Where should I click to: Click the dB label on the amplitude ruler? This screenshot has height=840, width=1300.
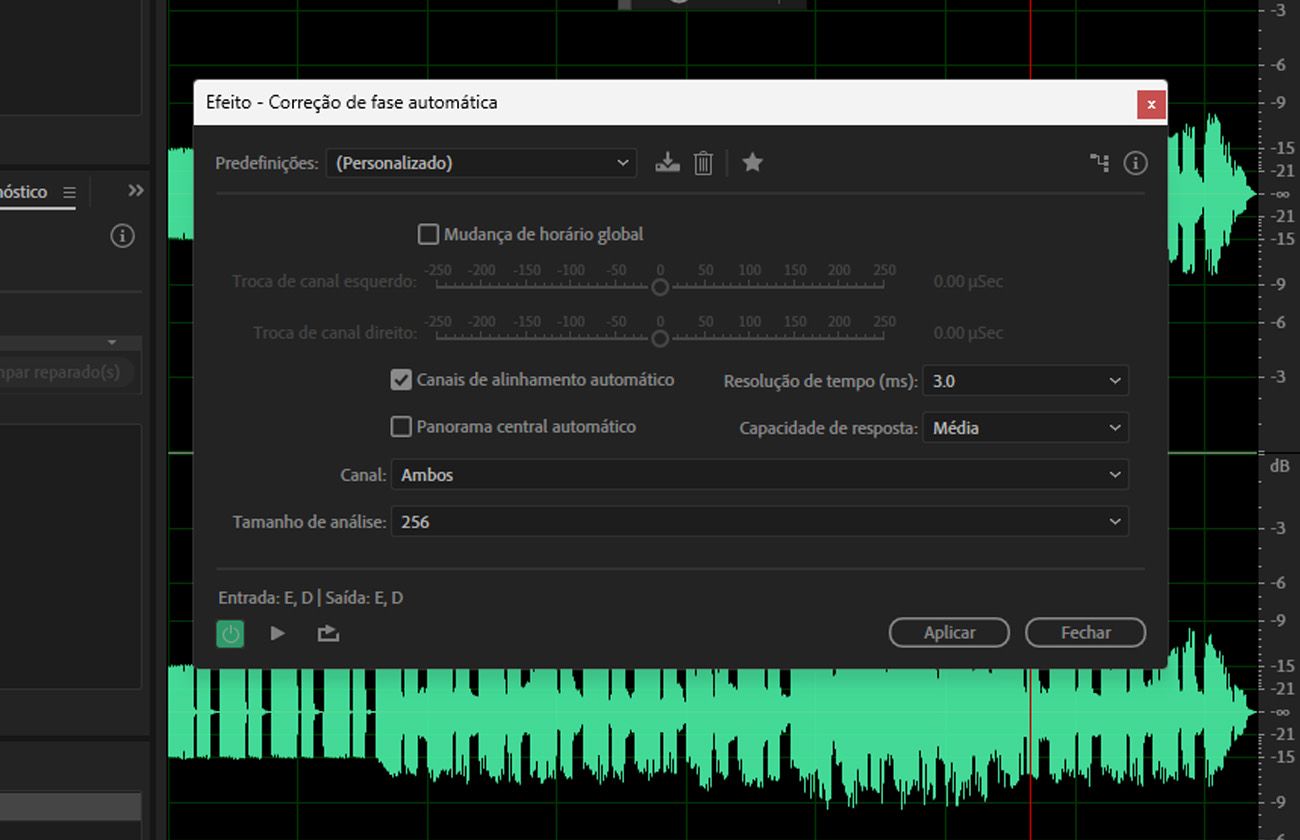[x=1279, y=466]
